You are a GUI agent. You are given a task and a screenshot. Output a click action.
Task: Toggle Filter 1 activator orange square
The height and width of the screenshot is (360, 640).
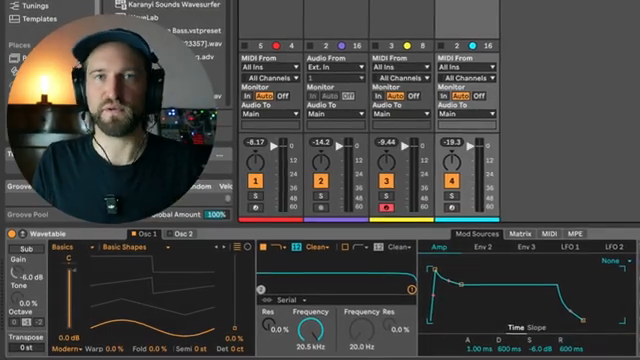(263, 247)
